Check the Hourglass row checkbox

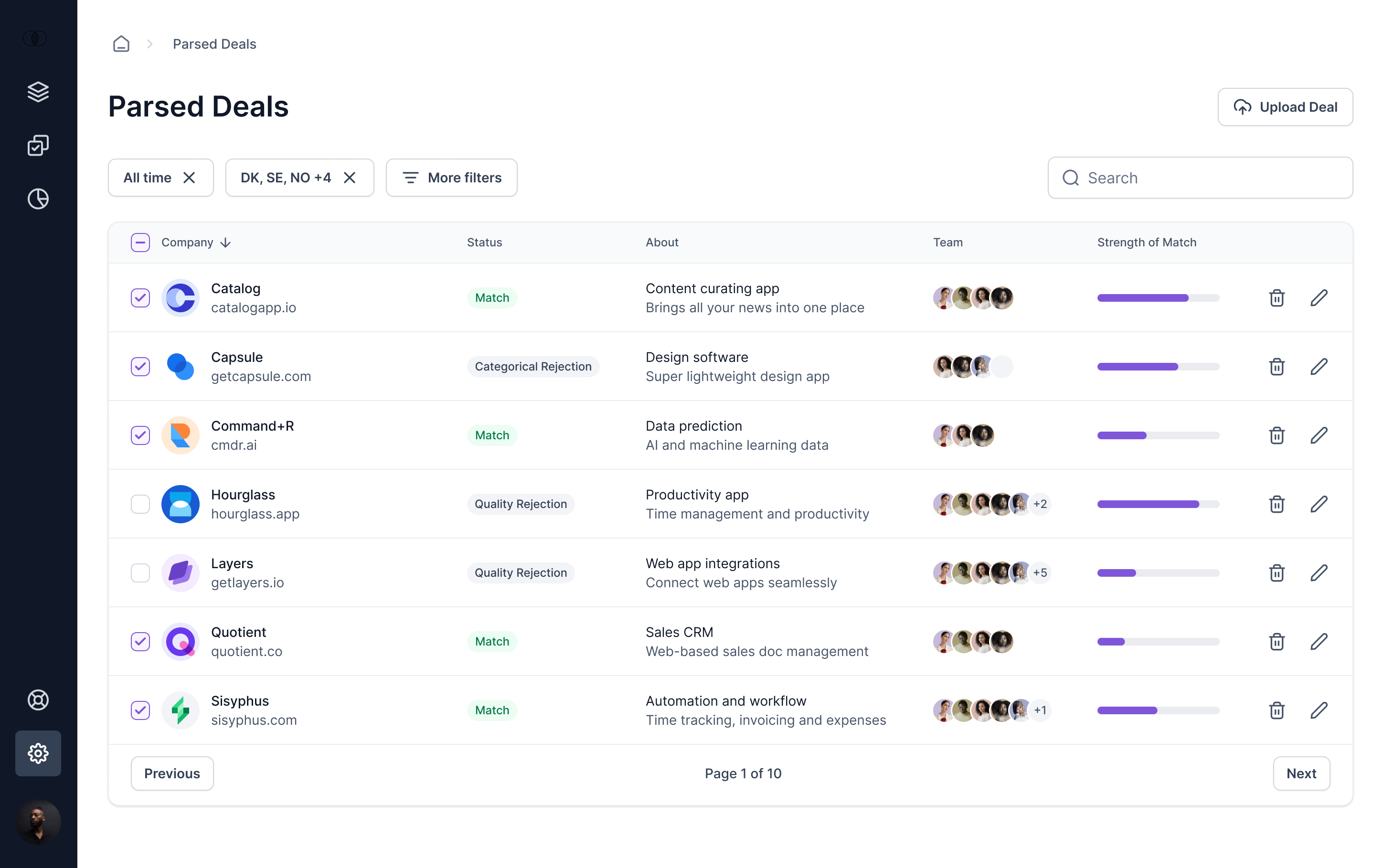[x=140, y=503]
